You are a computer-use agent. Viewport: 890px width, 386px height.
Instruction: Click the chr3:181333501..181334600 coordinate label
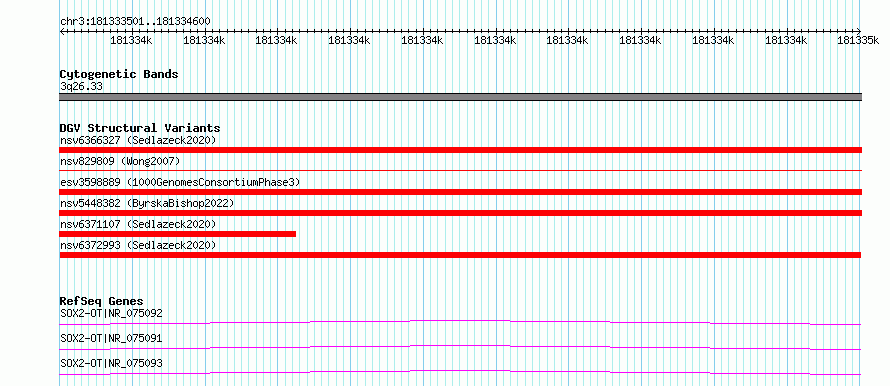tap(135, 22)
